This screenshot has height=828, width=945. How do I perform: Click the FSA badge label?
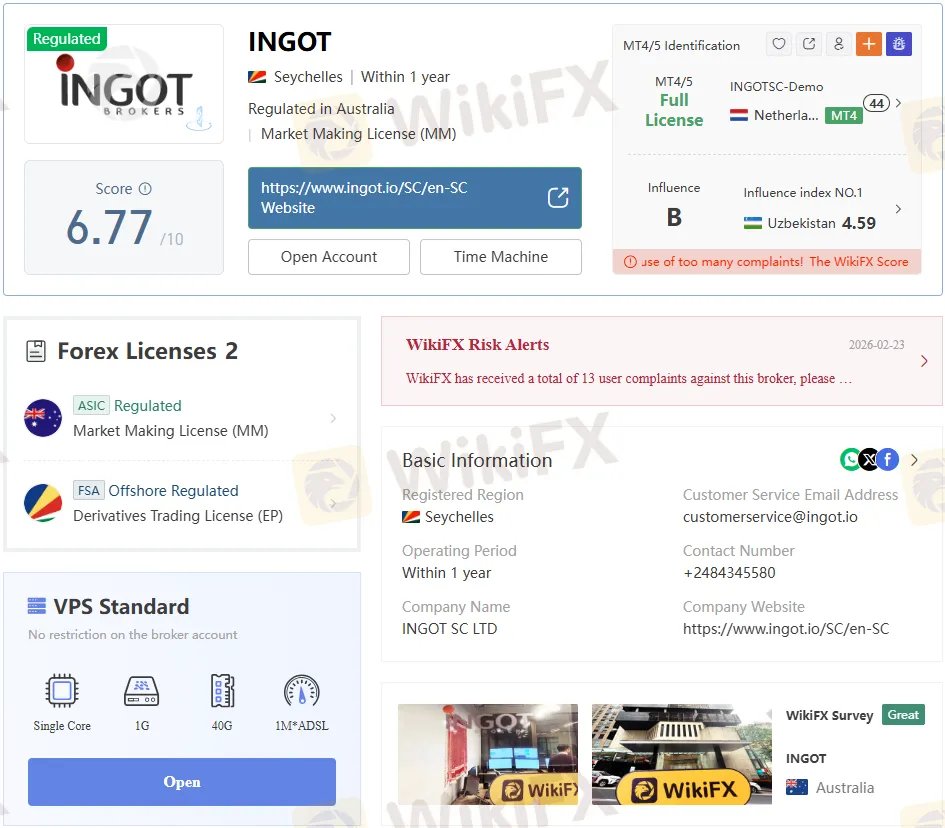point(89,490)
